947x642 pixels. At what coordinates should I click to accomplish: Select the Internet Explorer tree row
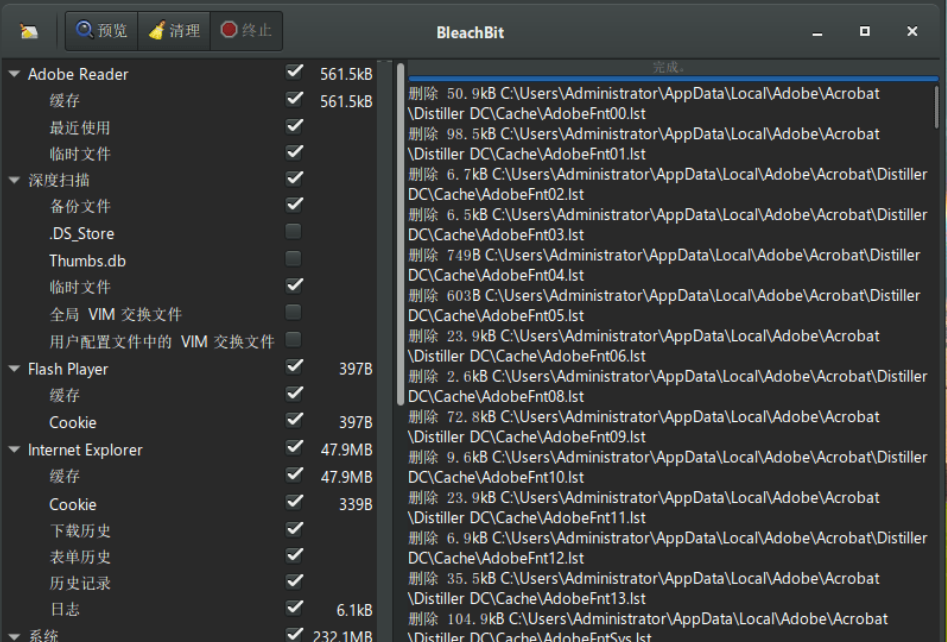point(191,449)
